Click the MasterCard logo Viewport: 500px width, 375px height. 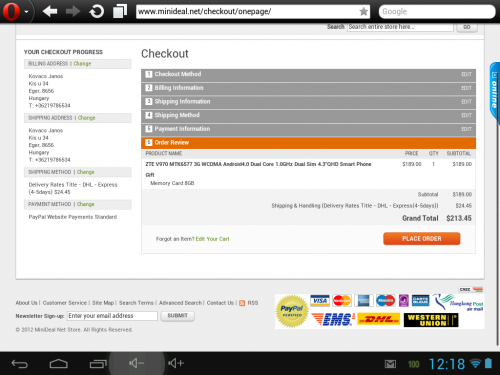click(342, 301)
